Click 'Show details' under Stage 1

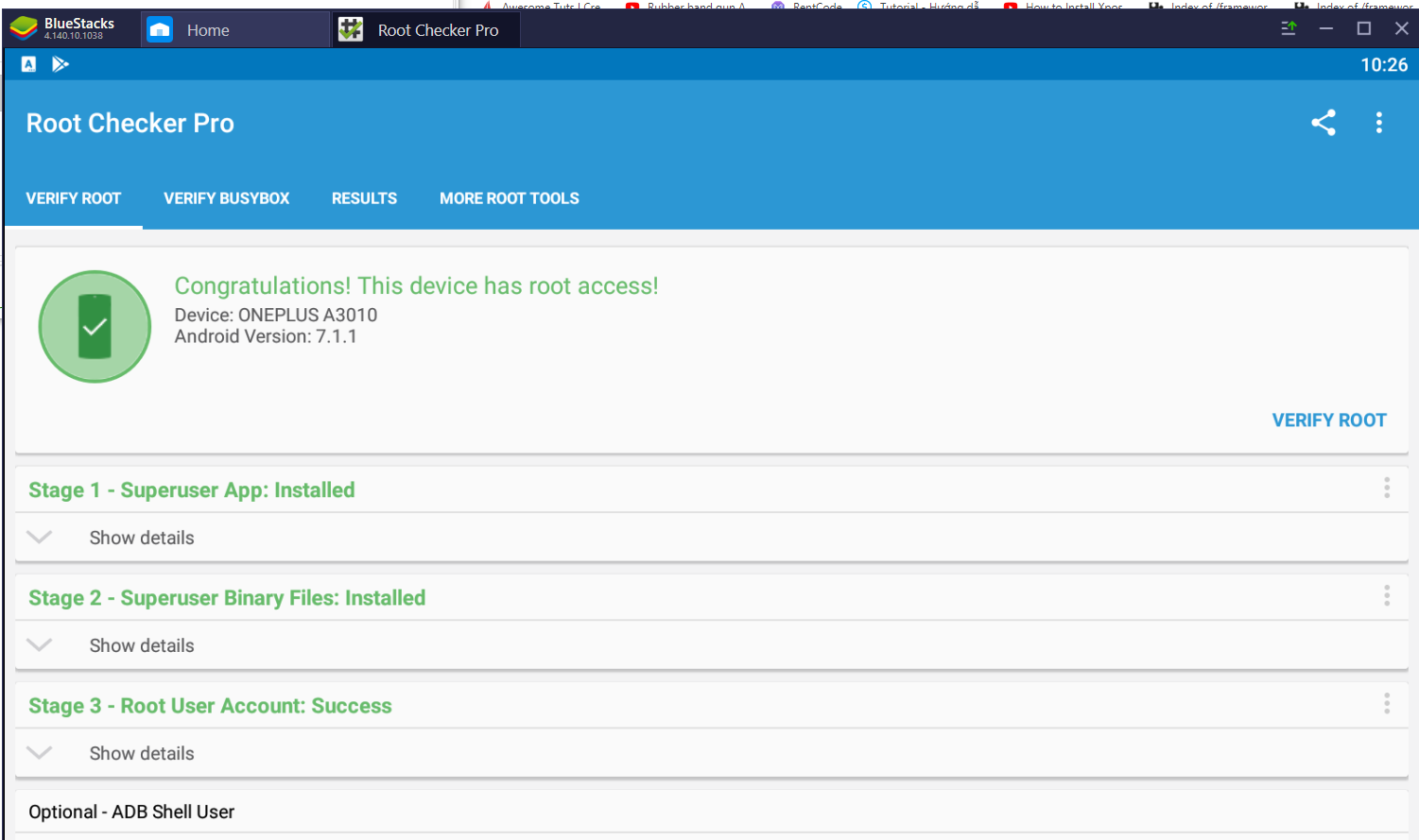click(142, 538)
